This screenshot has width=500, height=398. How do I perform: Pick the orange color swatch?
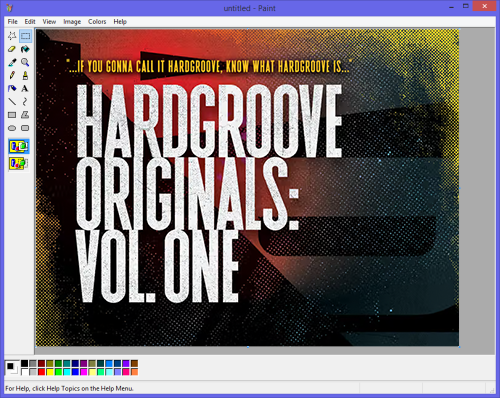[134, 372]
